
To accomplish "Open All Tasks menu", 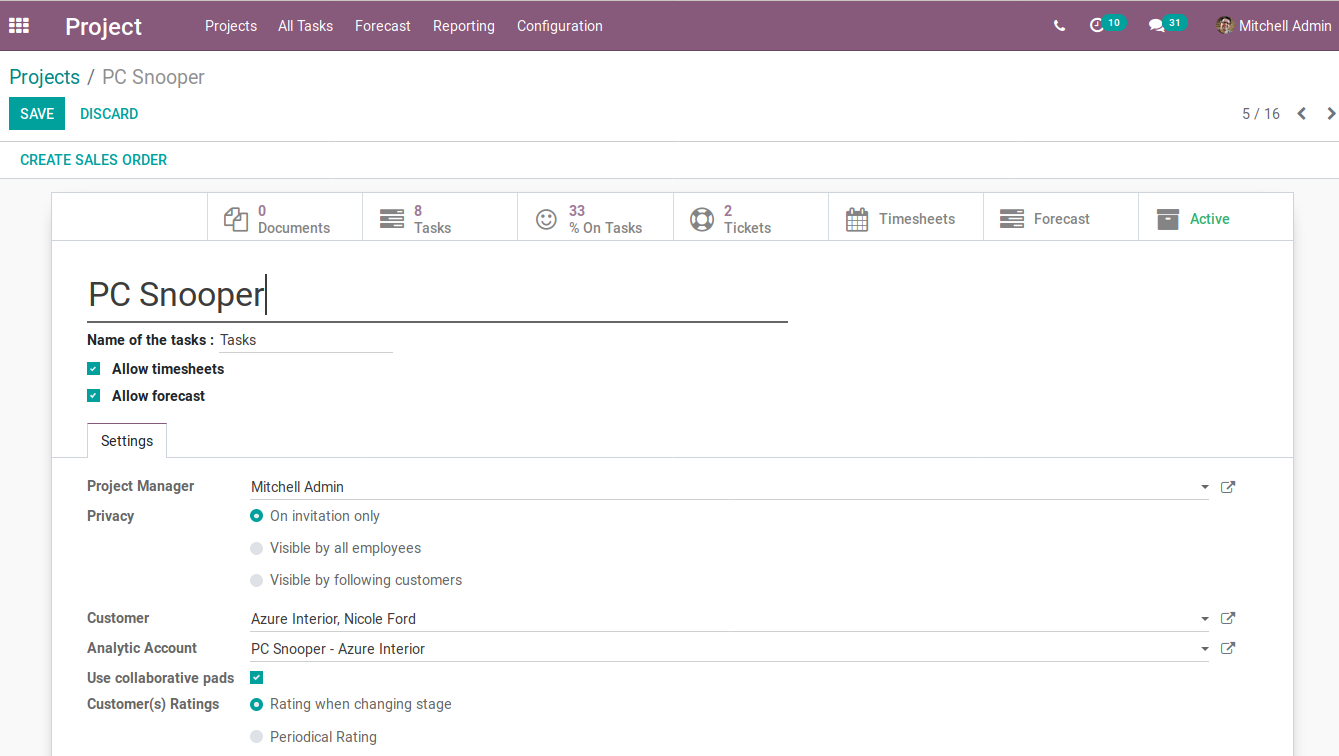I will [x=306, y=26].
